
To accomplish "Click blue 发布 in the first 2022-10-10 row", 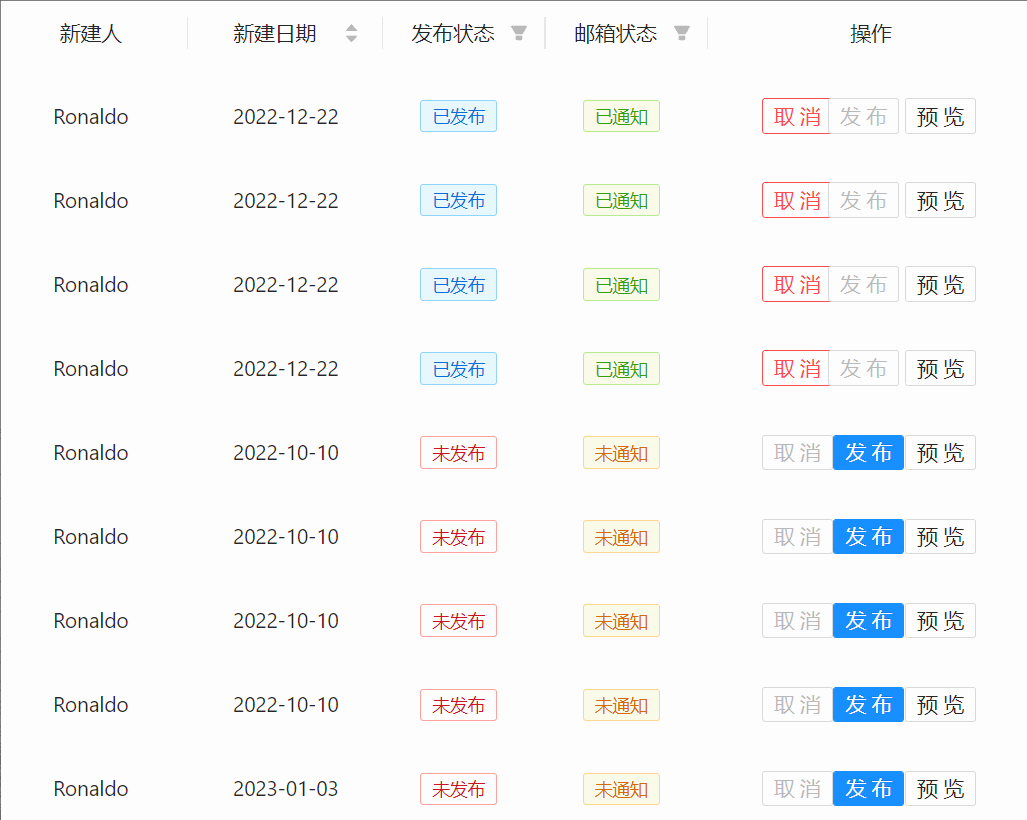I will [868, 453].
